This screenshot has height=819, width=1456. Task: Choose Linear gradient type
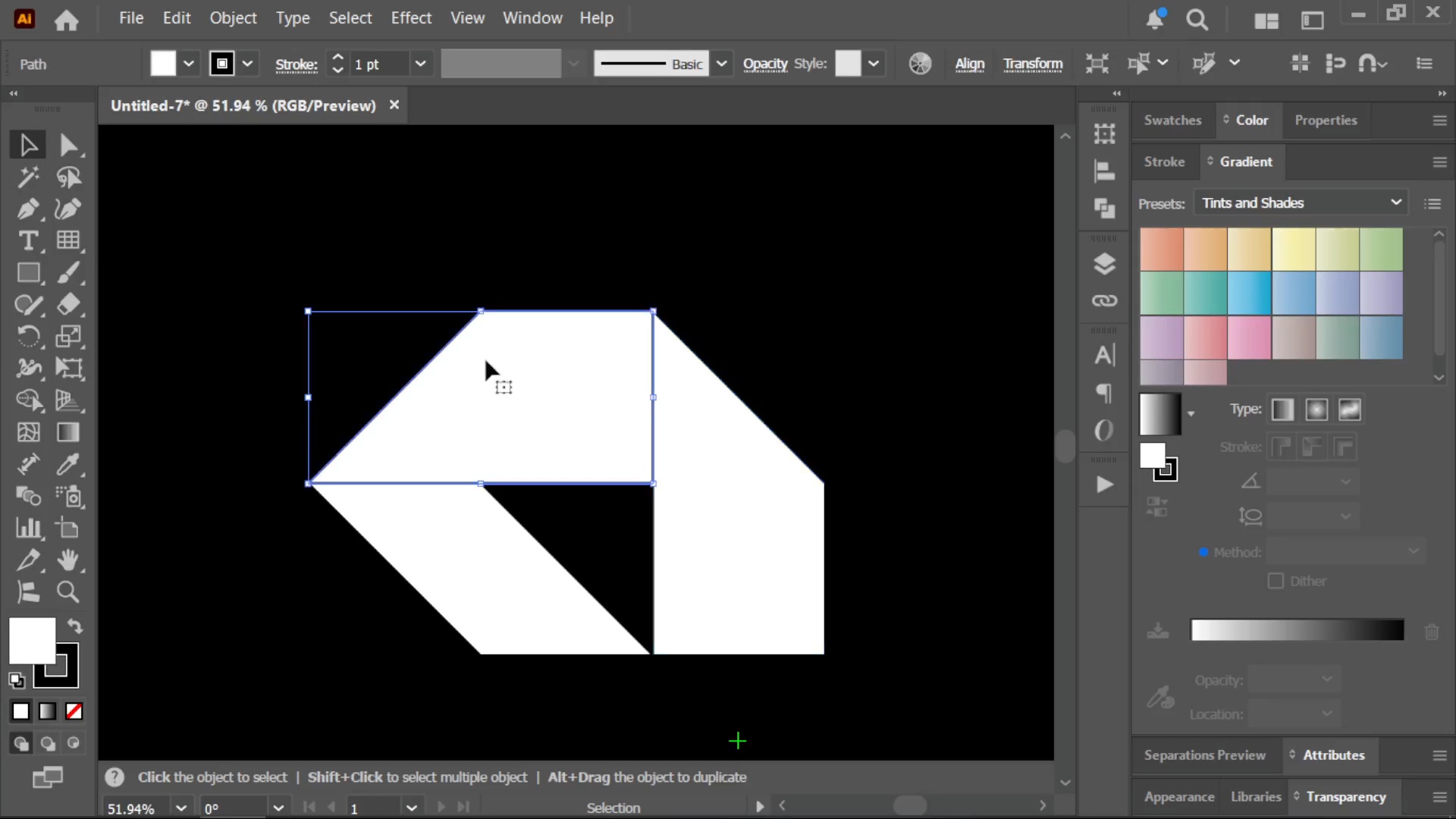[1282, 409]
